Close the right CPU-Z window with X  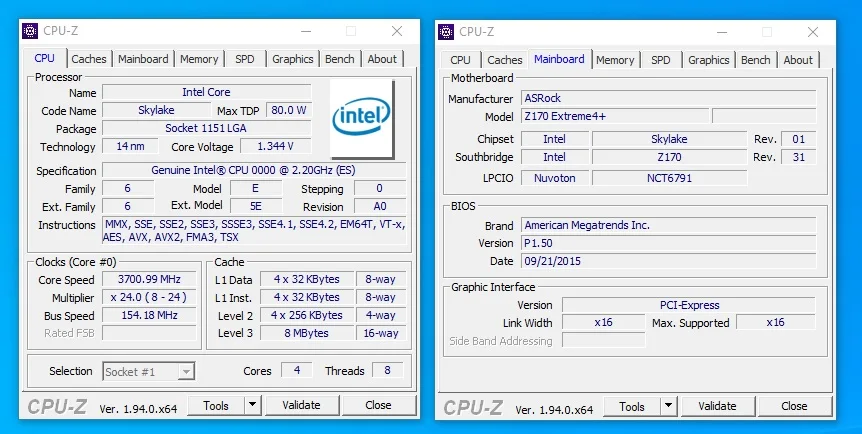tap(813, 32)
